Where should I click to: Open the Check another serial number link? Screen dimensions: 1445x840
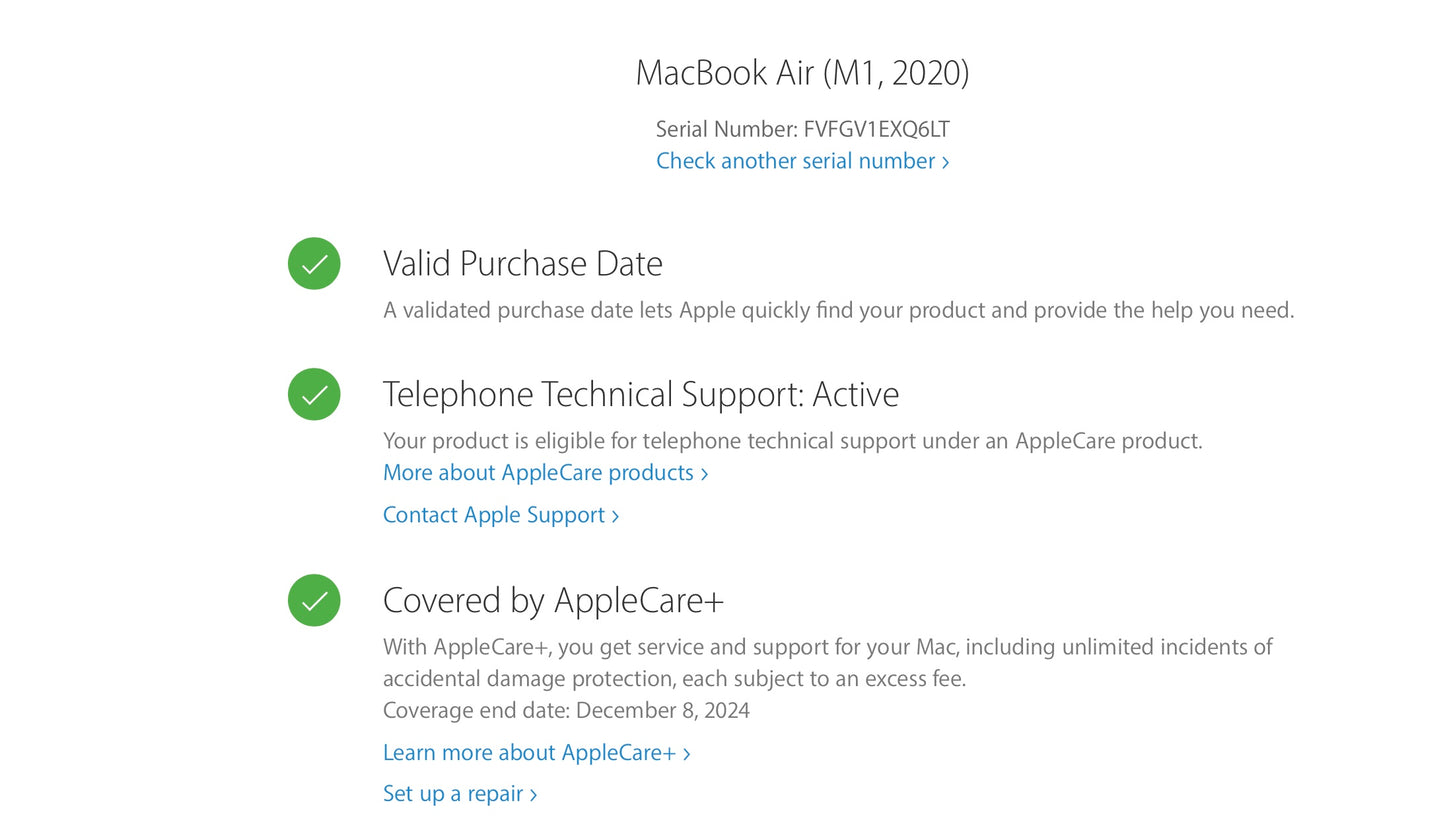(x=796, y=161)
